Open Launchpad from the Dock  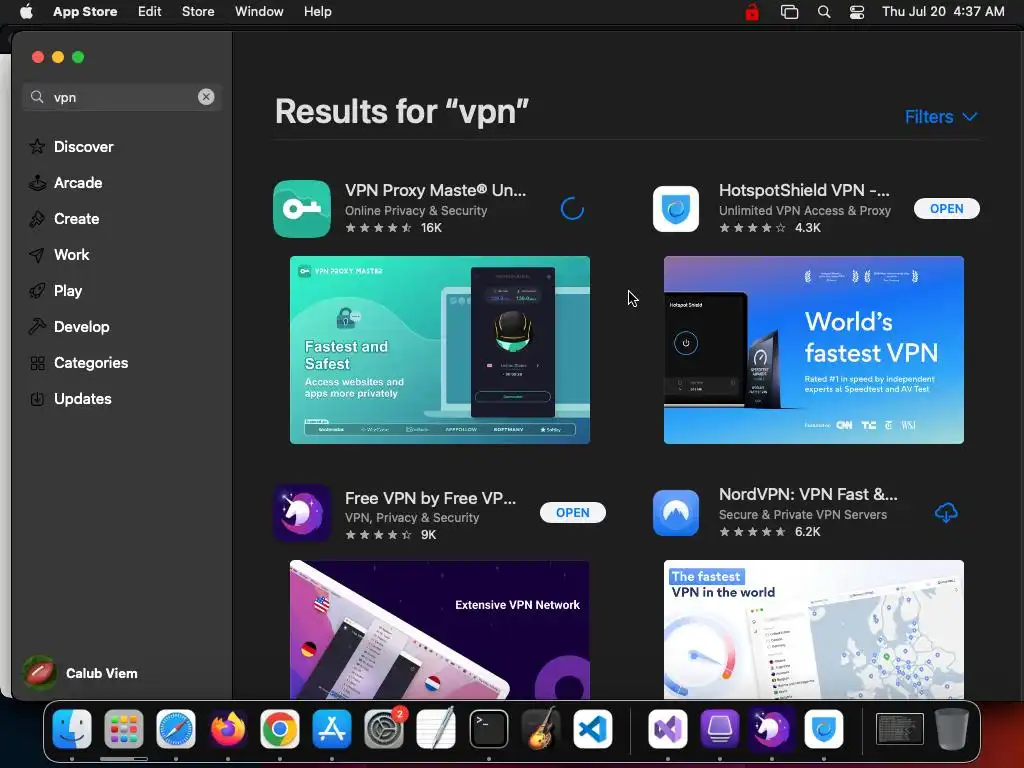coord(123,729)
